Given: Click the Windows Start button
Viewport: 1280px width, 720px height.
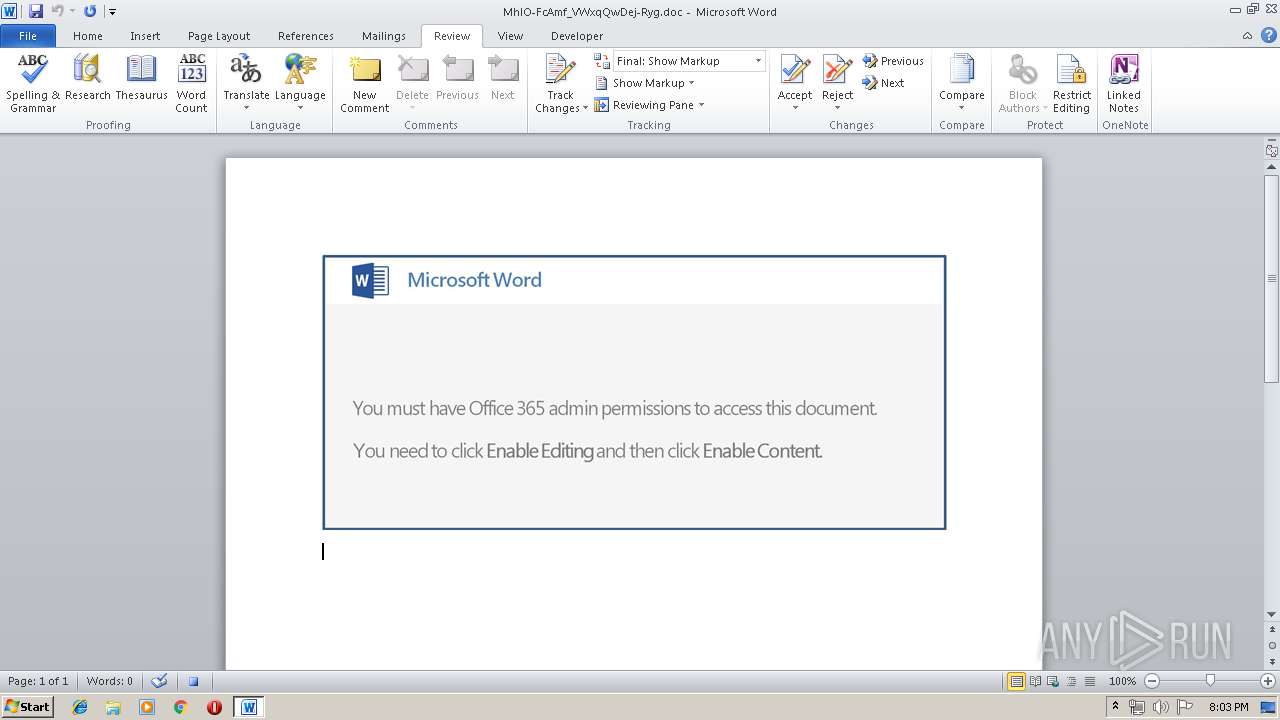Looking at the screenshot, I should (28, 707).
